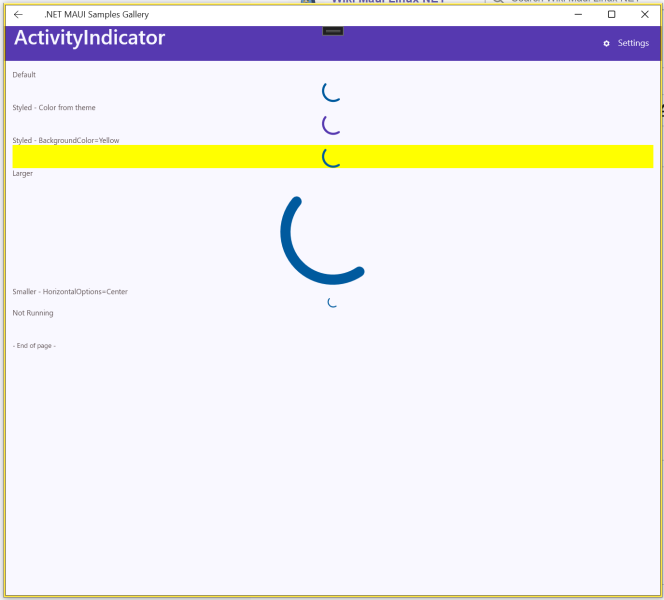Select the "- End of page -" text

point(34,346)
